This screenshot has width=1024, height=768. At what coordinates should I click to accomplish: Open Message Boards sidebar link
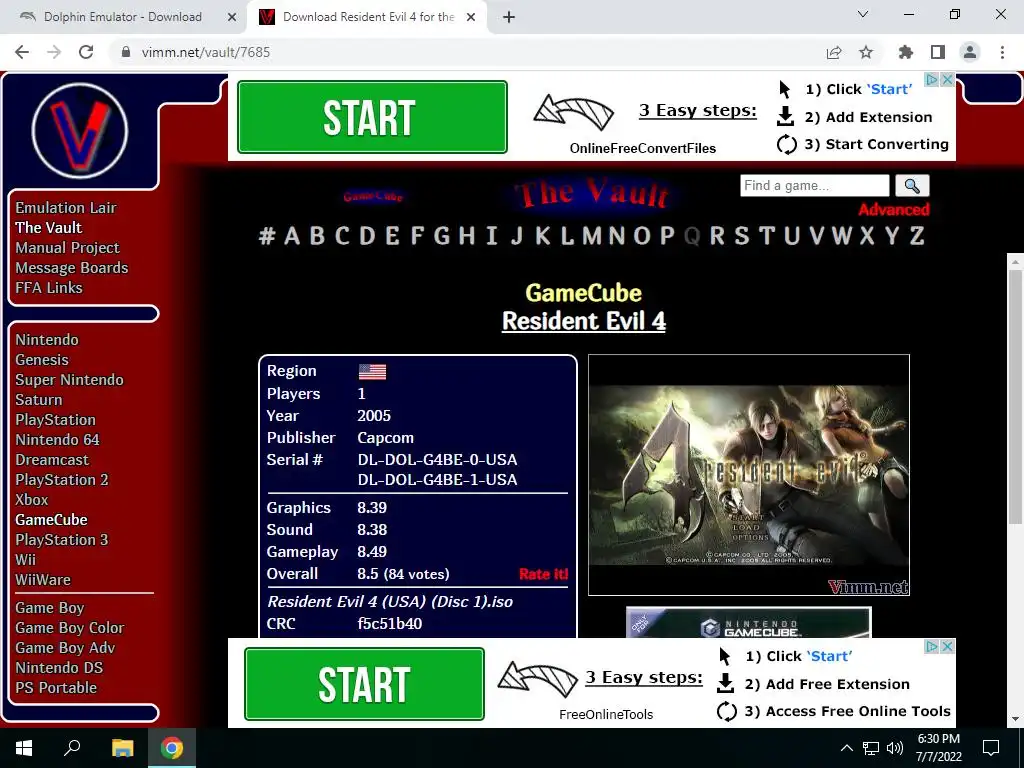(72, 268)
